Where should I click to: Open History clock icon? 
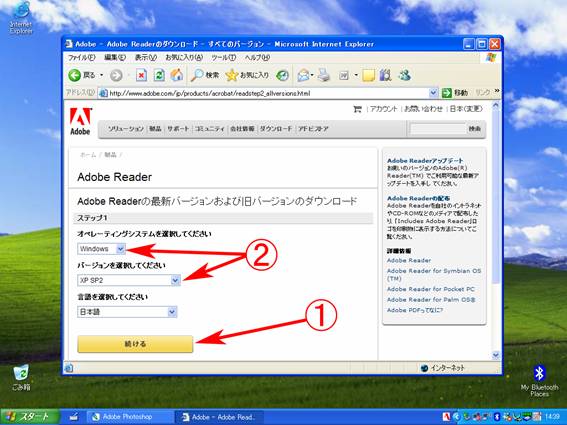click(x=282, y=75)
